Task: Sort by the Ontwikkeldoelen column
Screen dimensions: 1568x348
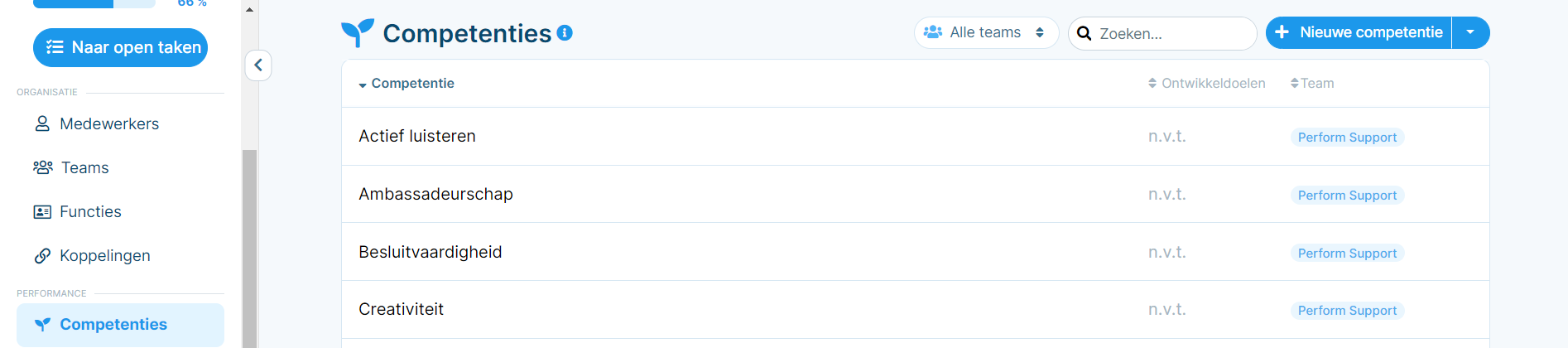Action: tap(1206, 84)
